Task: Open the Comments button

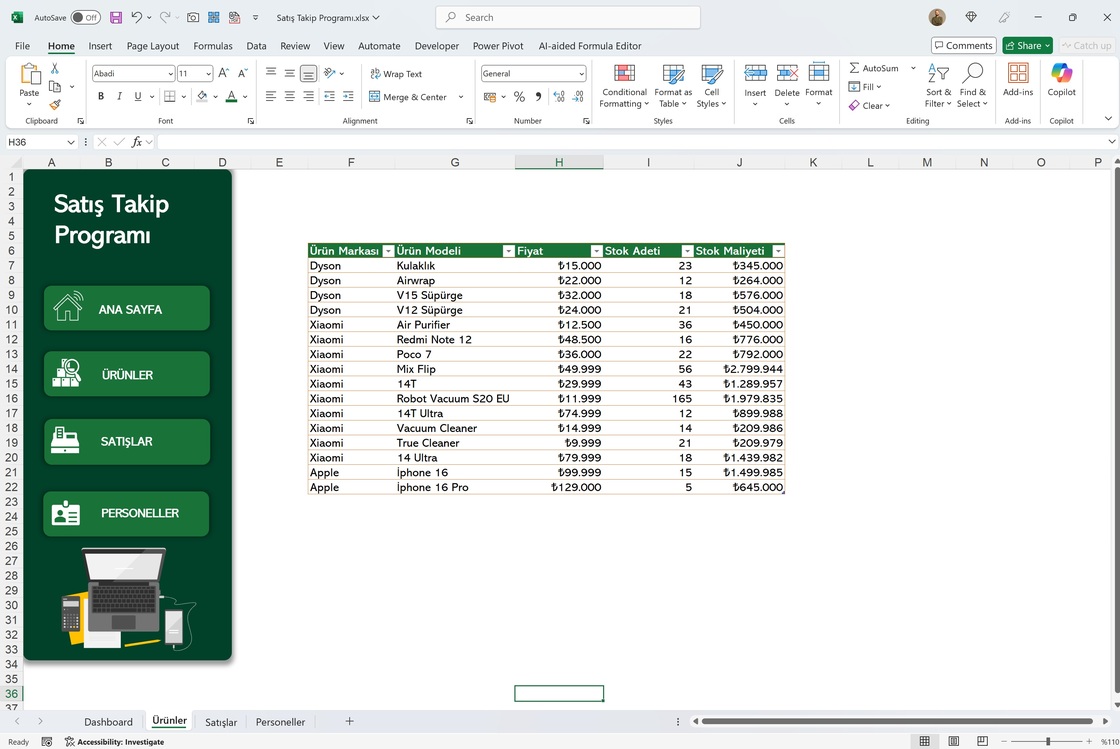Action: click(x=964, y=46)
